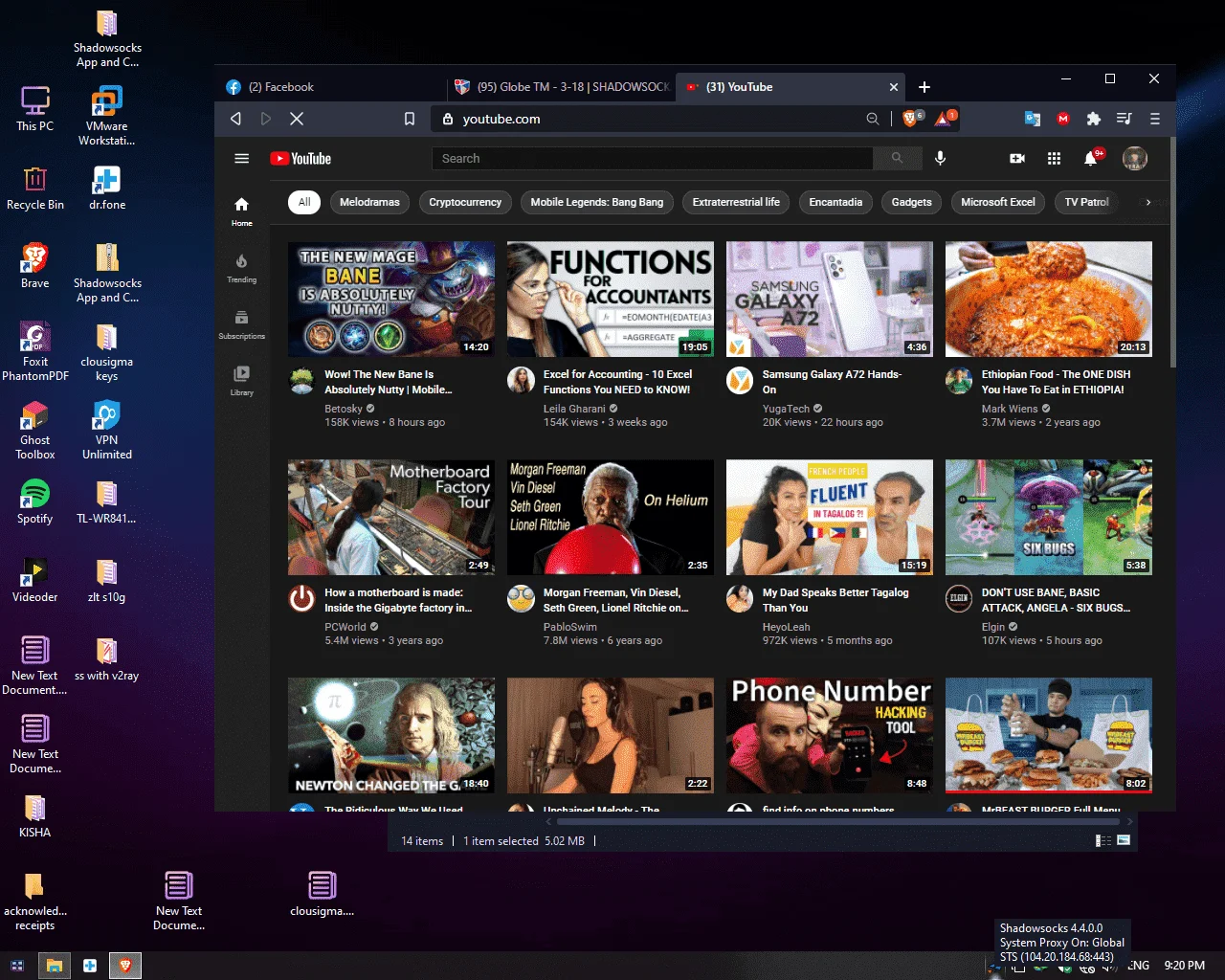Select the All filter chip
1225x980 pixels.
304,202
